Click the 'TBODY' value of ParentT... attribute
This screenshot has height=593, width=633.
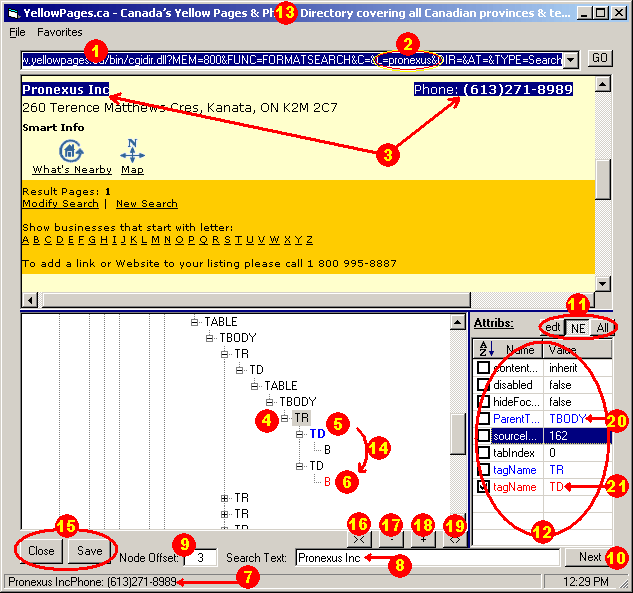pyautogui.click(x=568, y=419)
